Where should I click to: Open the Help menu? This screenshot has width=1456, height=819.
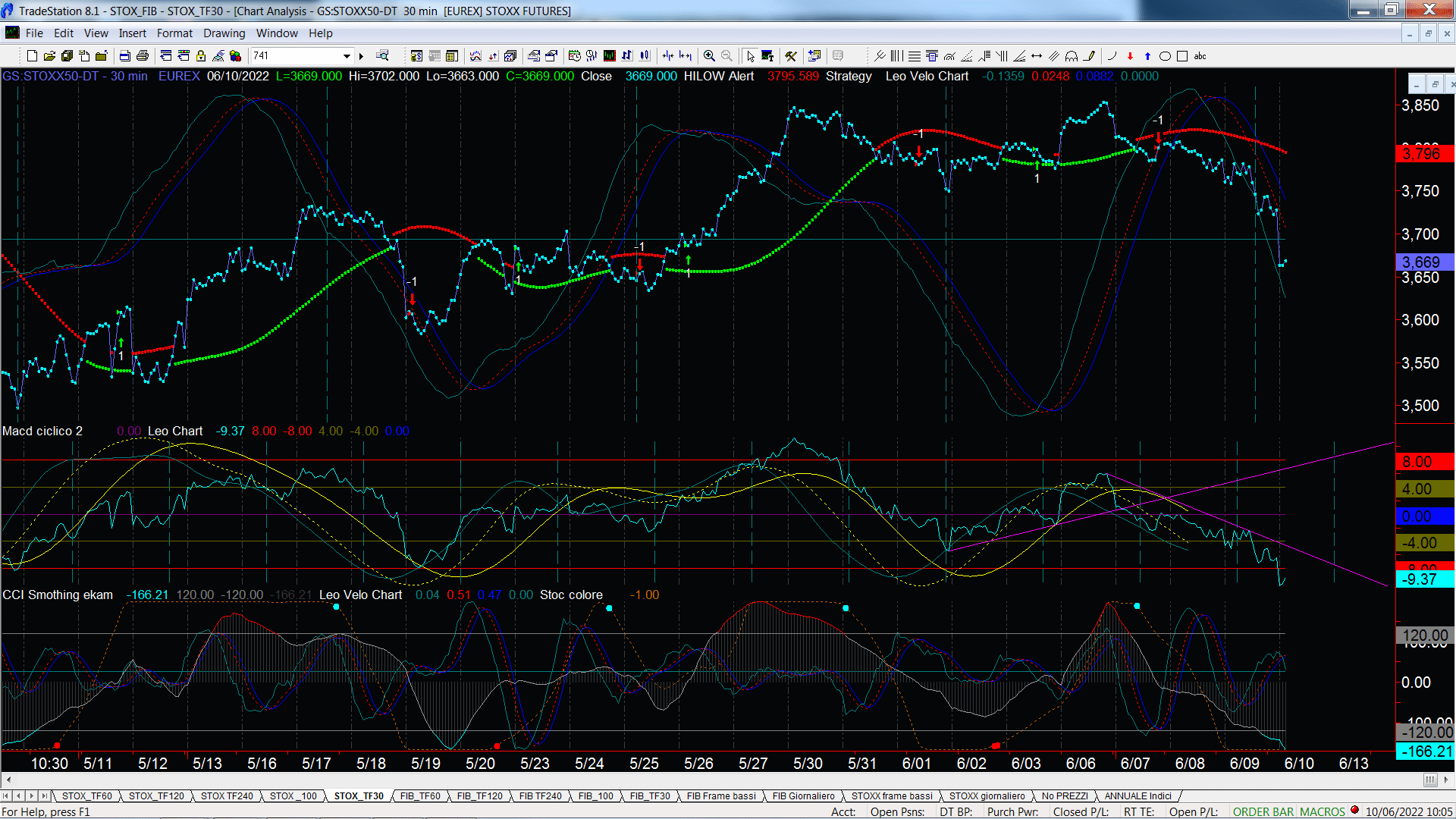pyautogui.click(x=321, y=33)
